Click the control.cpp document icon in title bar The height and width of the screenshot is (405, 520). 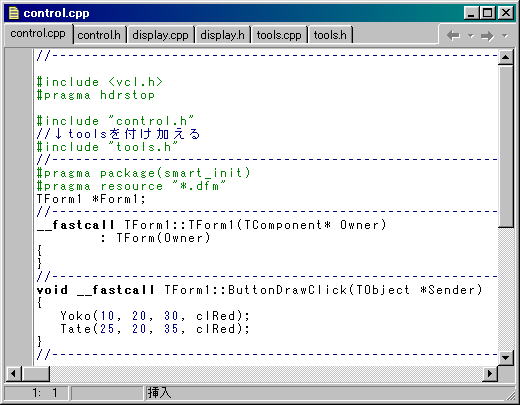point(14,13)
